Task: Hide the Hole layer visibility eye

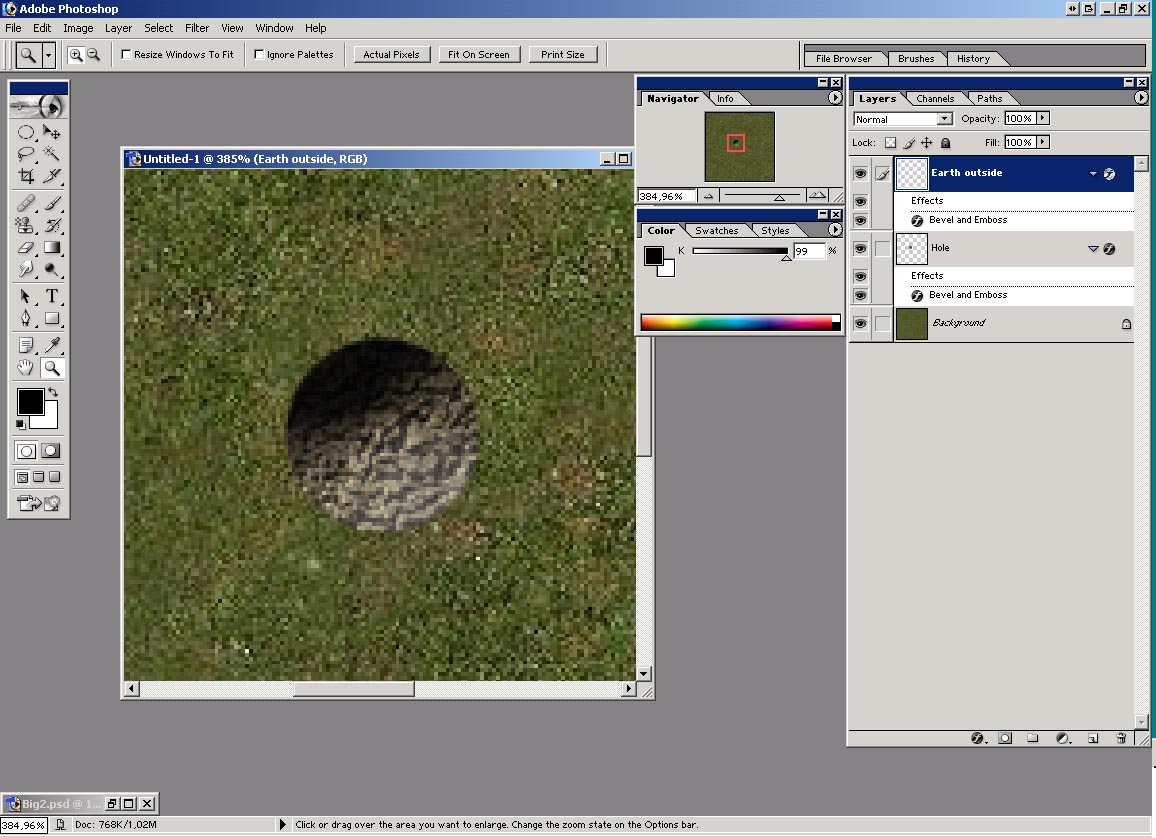Action: tap(860, 248)
